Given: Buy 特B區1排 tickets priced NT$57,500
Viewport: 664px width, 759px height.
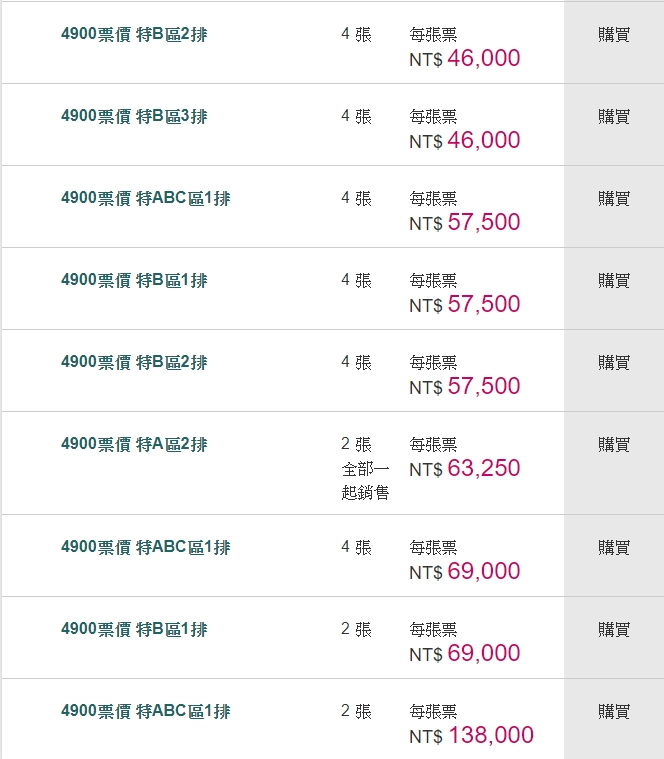Looking at the screenshot, I should pyautogui.click(x=614, y=281).
